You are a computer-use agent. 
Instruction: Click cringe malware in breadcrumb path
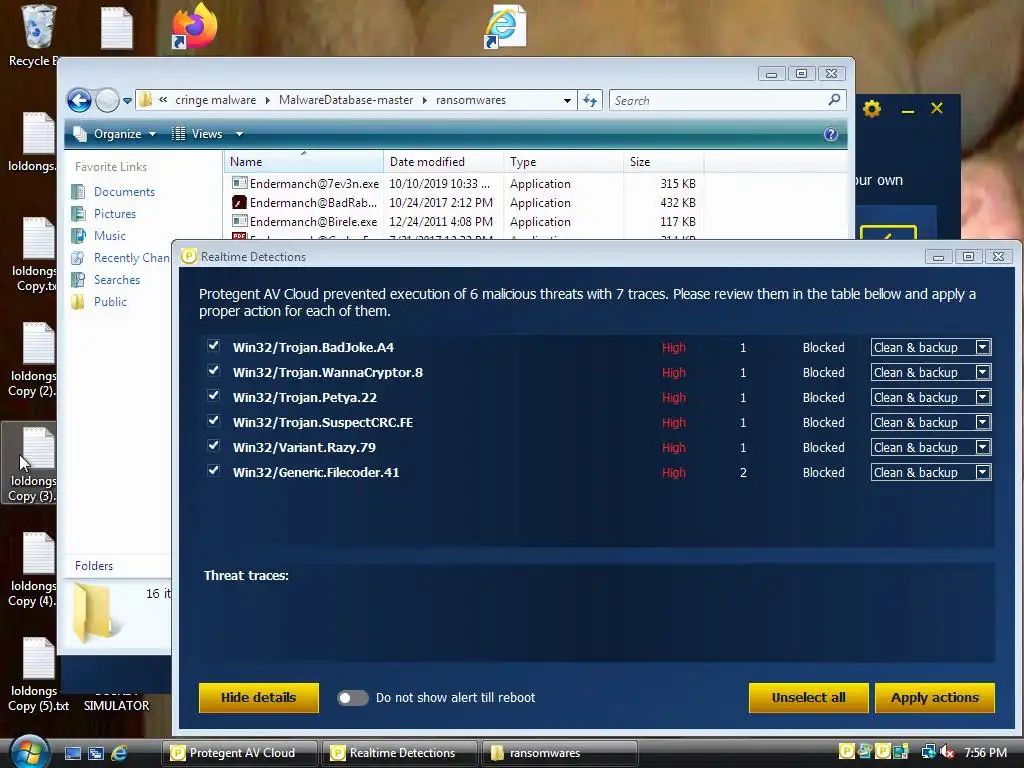pyautogui.click(x=216, y=100)
